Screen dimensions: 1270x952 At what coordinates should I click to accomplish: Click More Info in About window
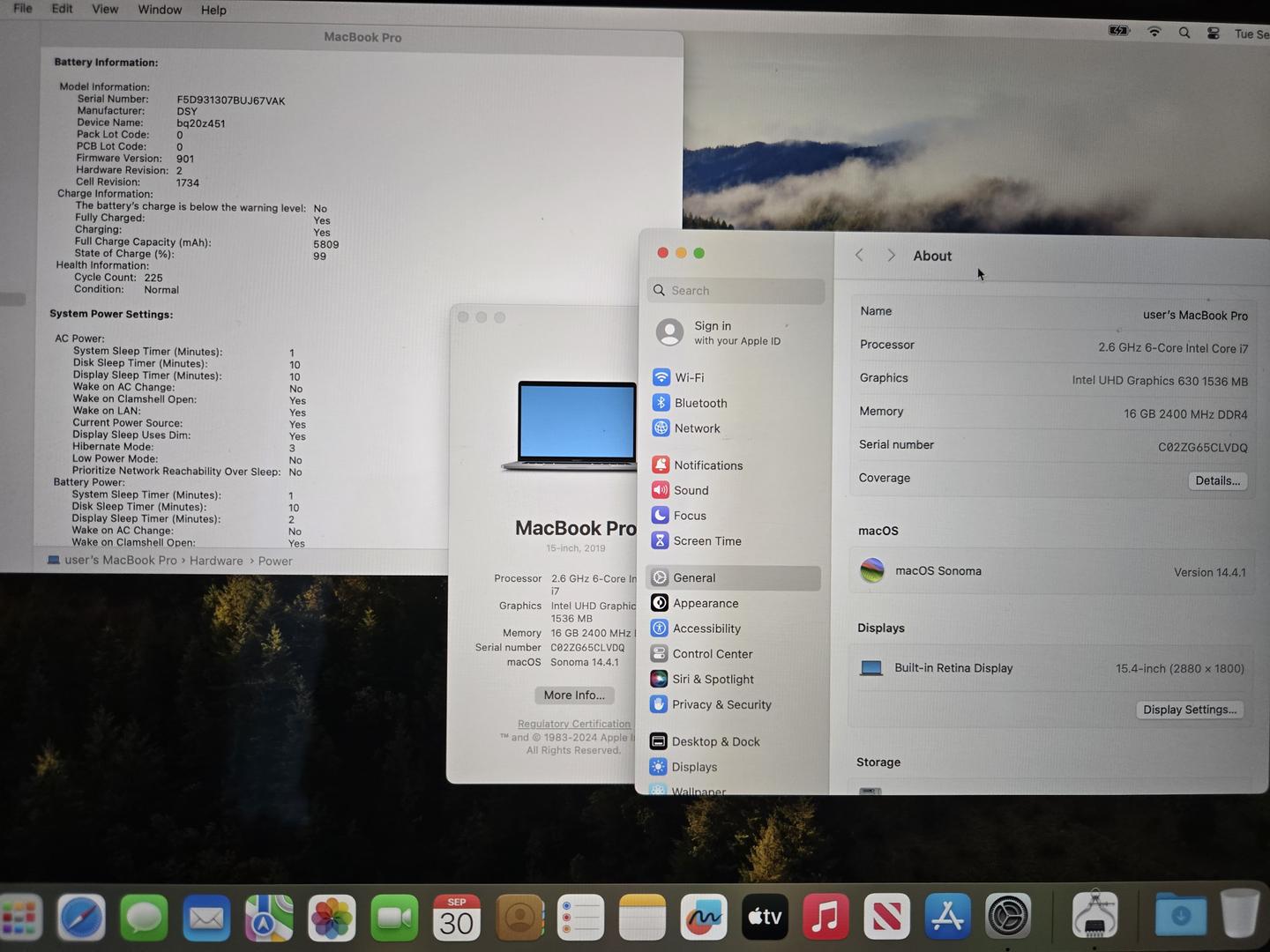pos(574,695)
